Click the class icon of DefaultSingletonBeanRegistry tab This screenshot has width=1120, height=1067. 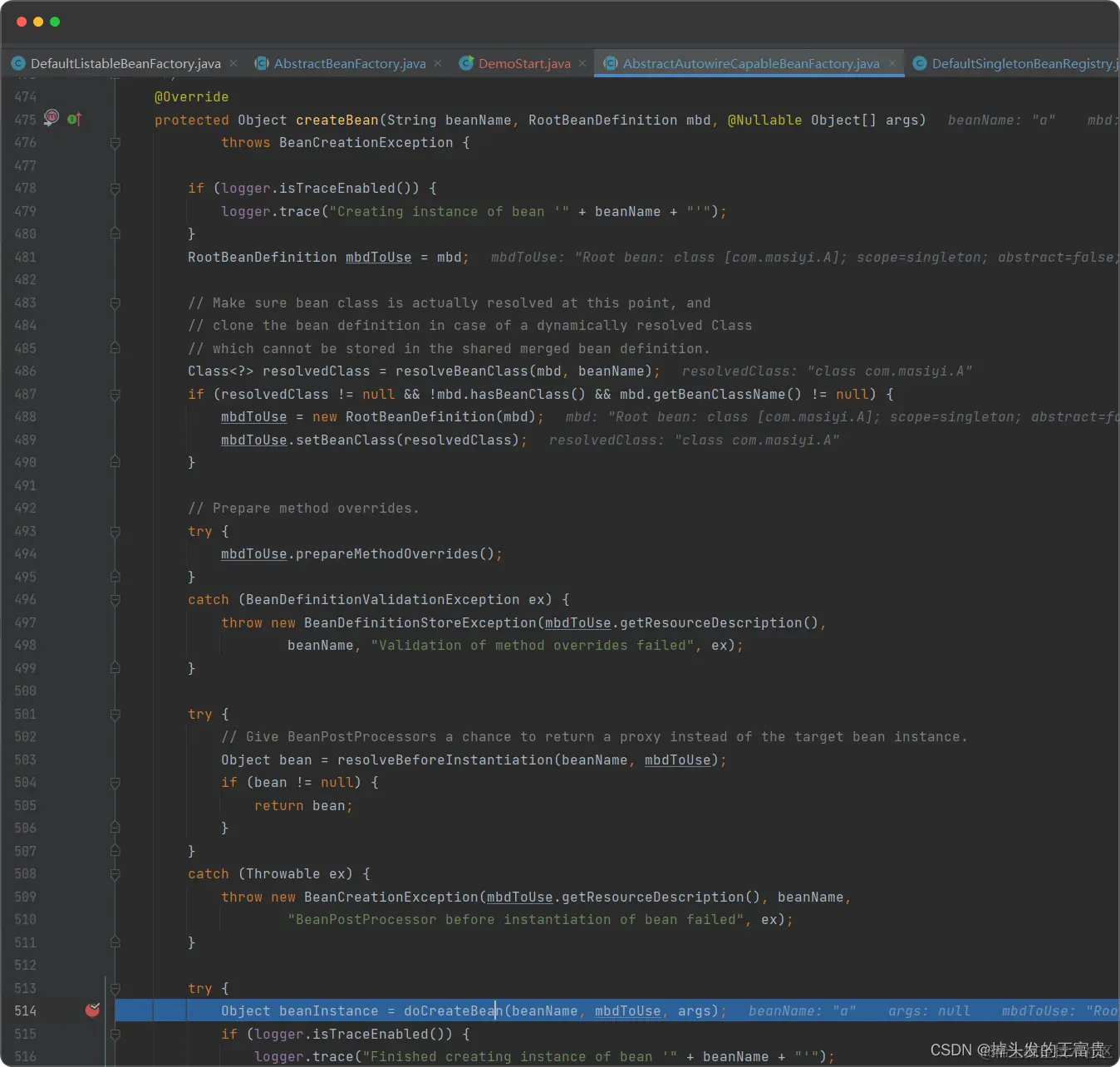click(x=920, y=63)
